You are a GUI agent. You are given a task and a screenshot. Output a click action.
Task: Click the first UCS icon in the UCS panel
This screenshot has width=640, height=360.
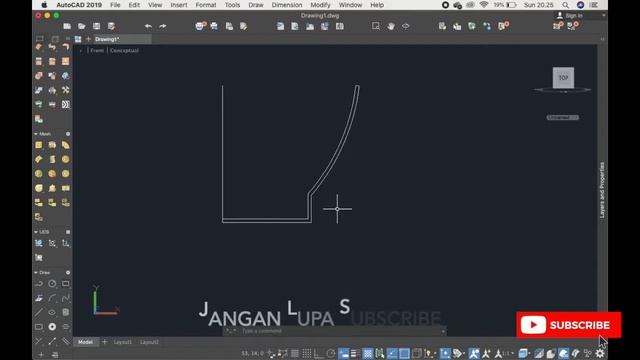point(39,243)
